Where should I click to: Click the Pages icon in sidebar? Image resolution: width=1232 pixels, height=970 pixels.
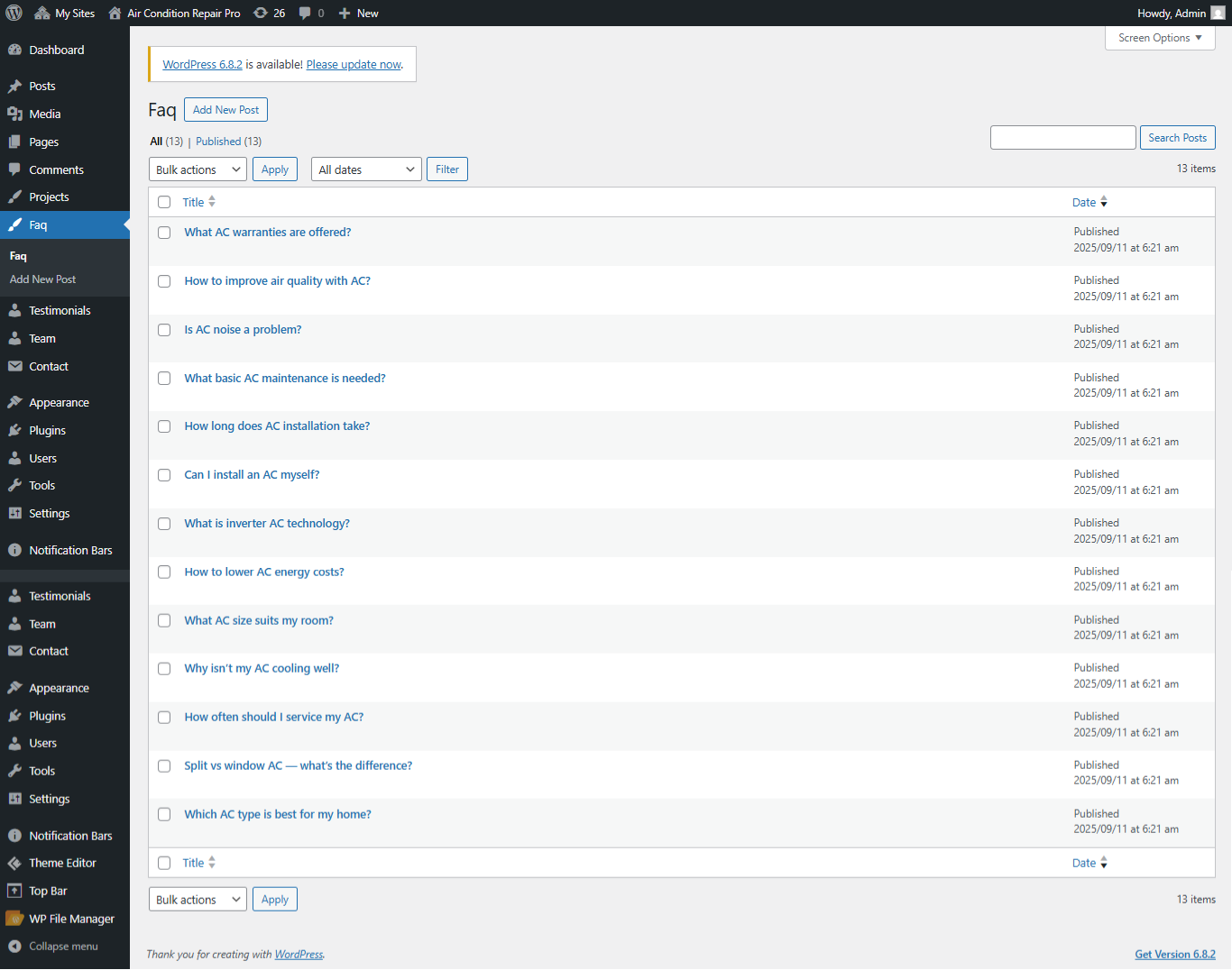(14, 142)
